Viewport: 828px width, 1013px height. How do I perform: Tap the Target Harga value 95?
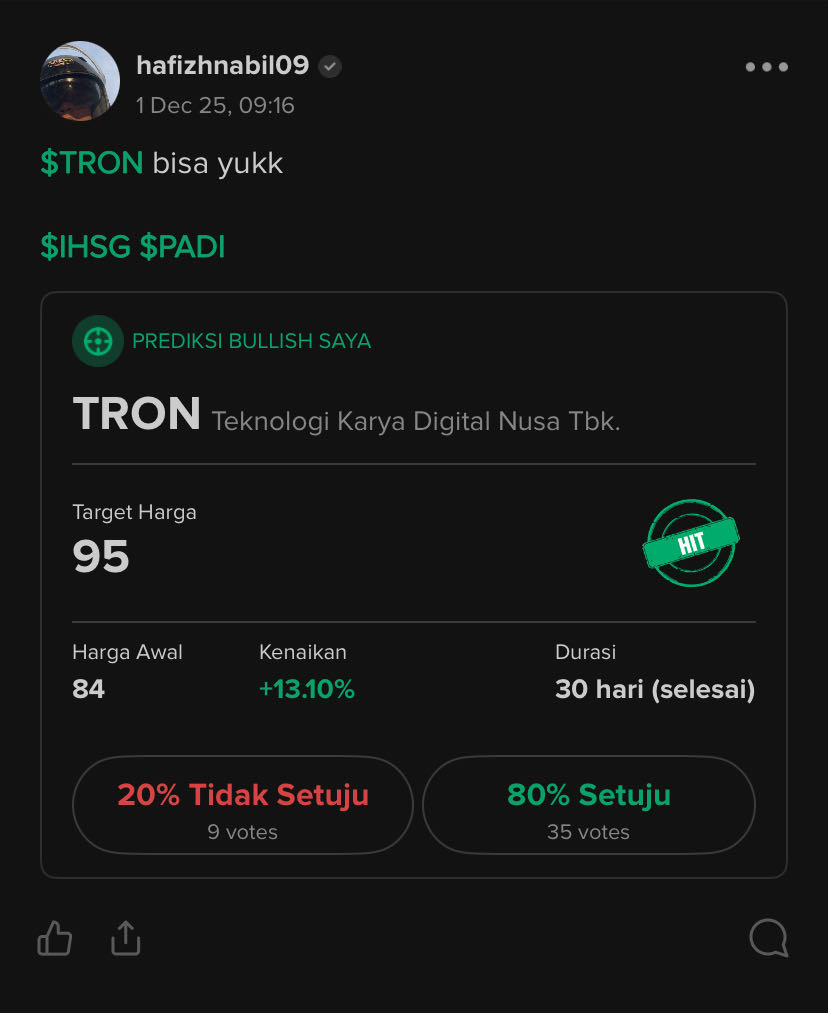tap(101, 557)
